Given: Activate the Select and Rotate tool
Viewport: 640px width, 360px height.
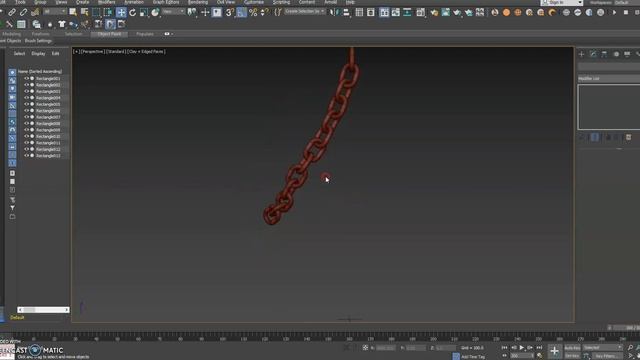Looking at the screenshot, I should point(132,13).
